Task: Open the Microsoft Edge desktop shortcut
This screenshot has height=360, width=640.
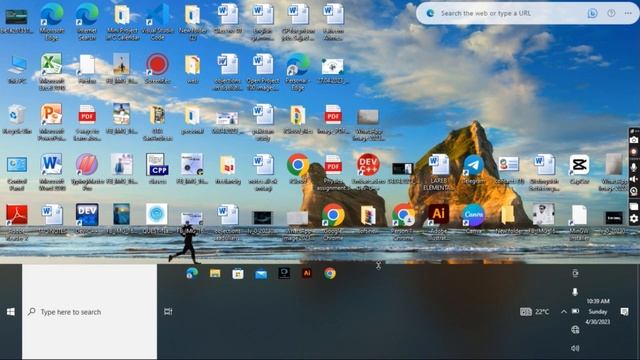Action: tap(52, 21)
